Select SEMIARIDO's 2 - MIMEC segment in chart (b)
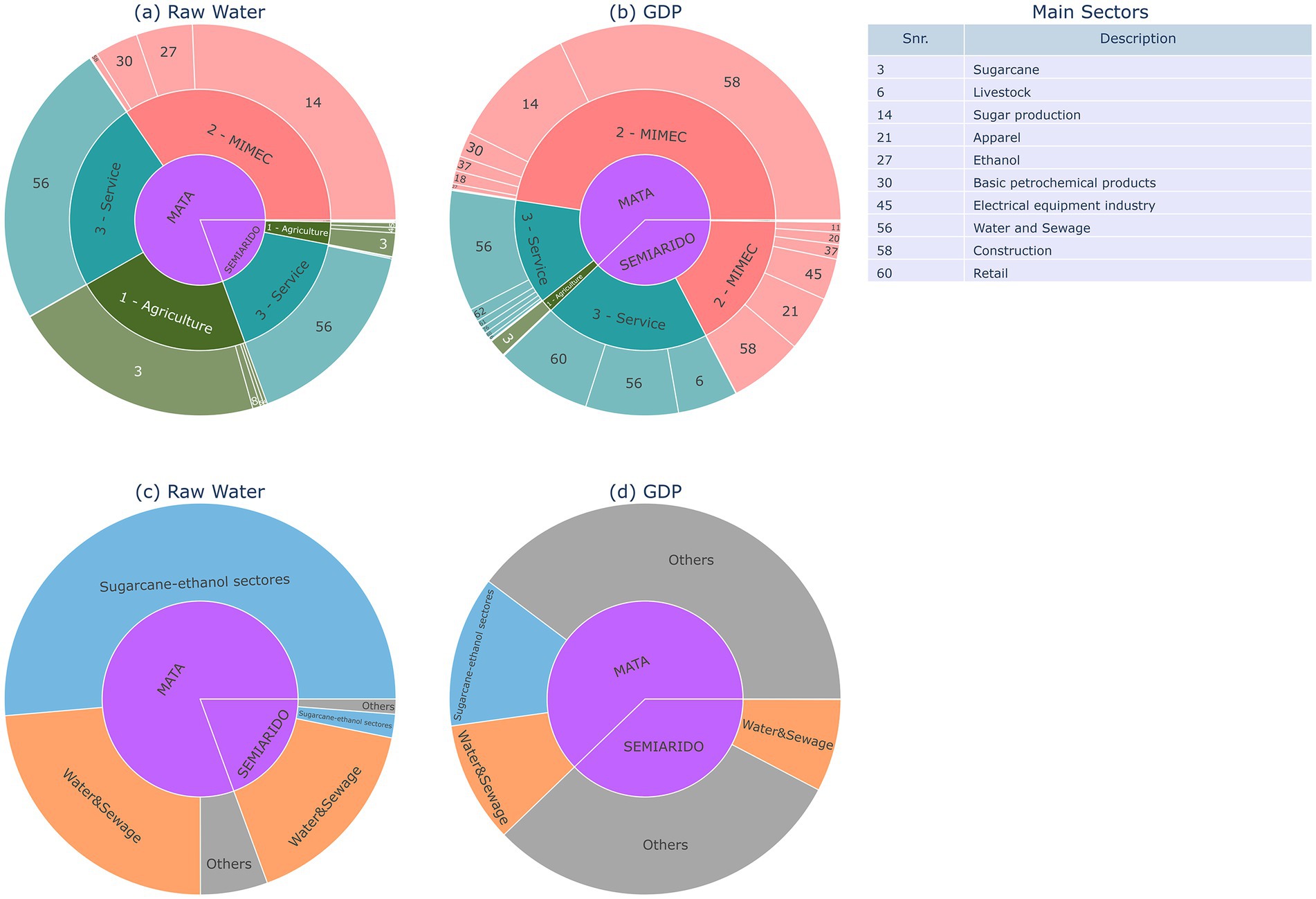The height and width of the screenshot is (899, 1316). pos(737,277)
